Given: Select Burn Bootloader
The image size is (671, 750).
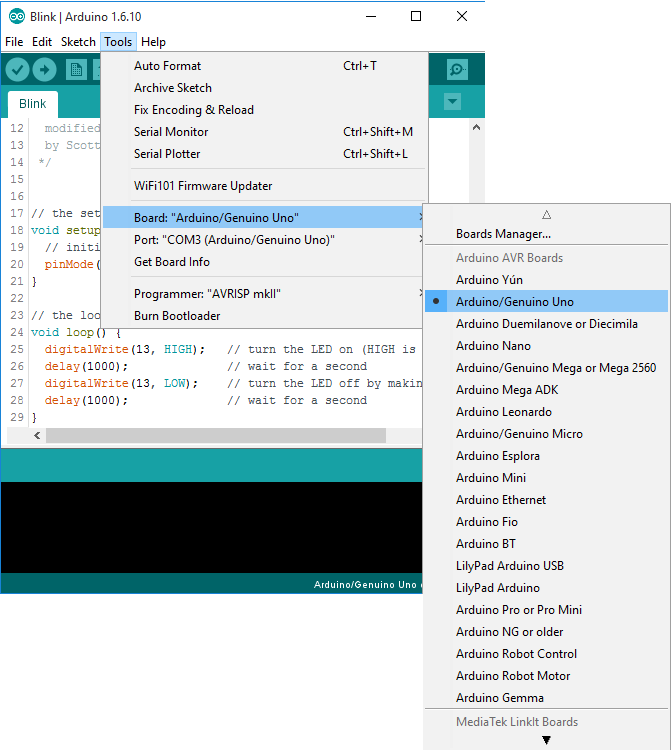Looking at the screenshot, I should point(263,316).
